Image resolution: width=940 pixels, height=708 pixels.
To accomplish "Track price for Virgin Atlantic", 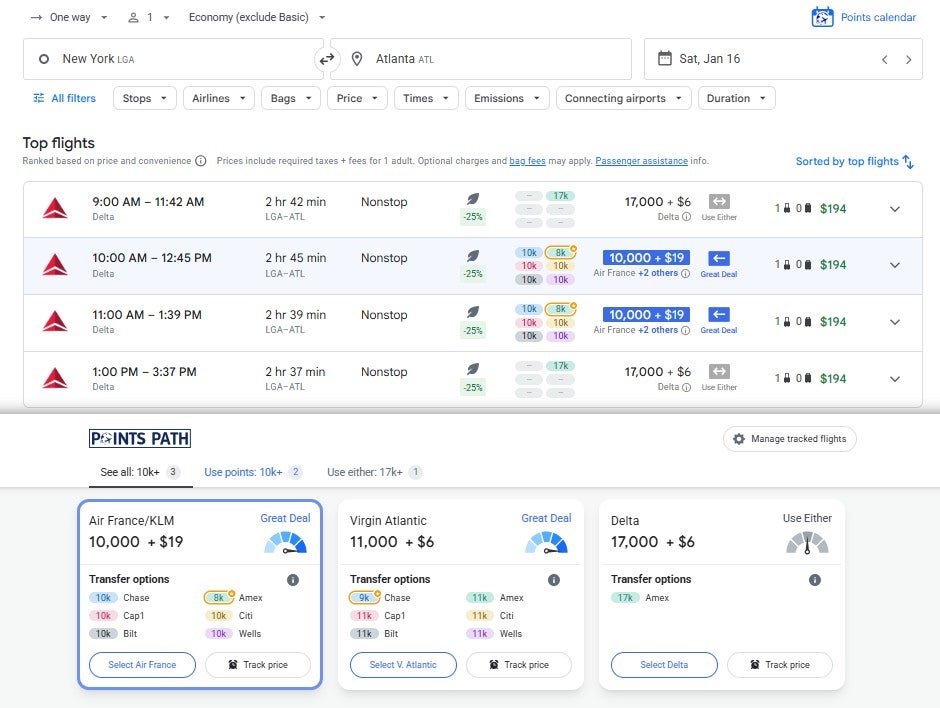I will 519,665.
